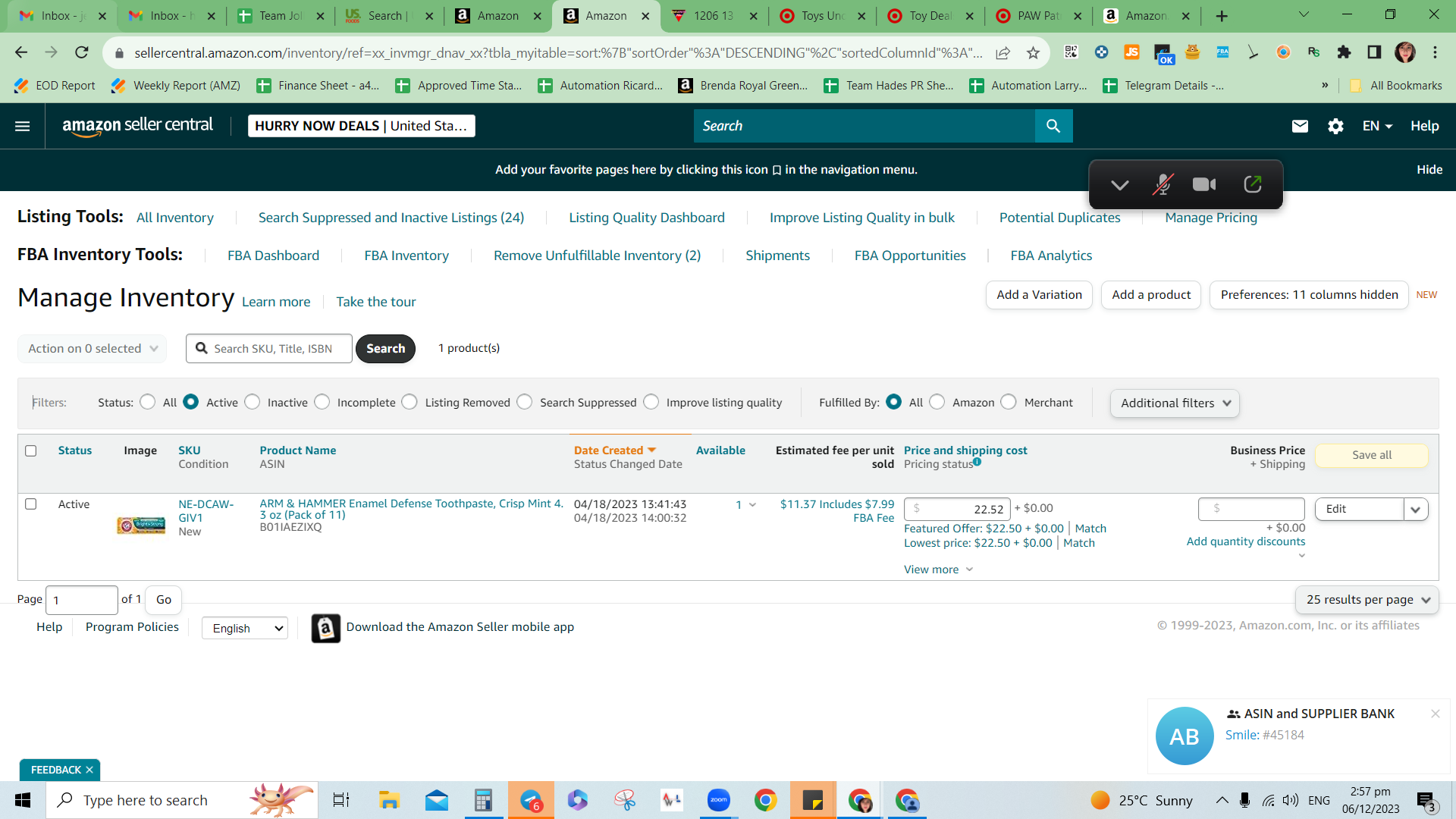
Task: Select the Active status filter
Action: [x=191, y=402]
